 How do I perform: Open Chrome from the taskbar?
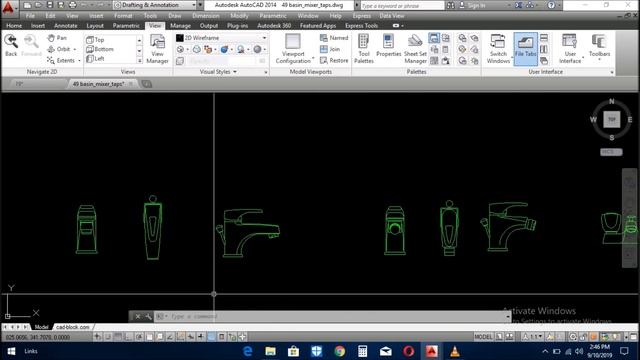tap(340, 351)
